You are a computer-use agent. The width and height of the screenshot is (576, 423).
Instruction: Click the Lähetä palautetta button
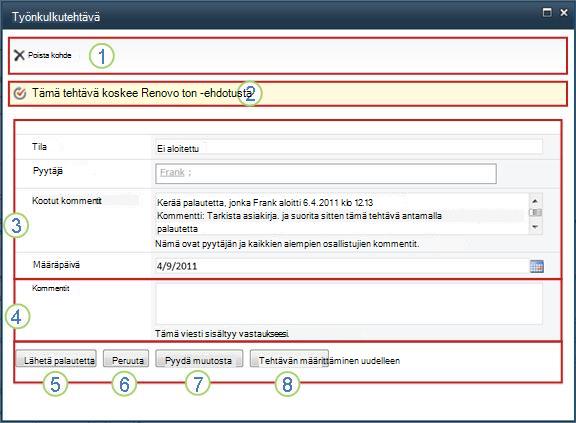56,359
